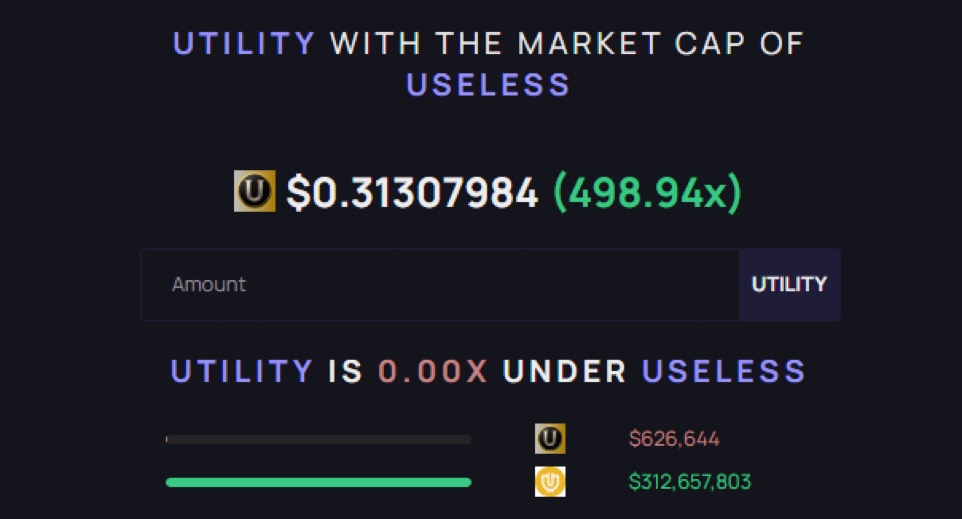Click the $312,657,803 market cap value

tap(689, 482)
